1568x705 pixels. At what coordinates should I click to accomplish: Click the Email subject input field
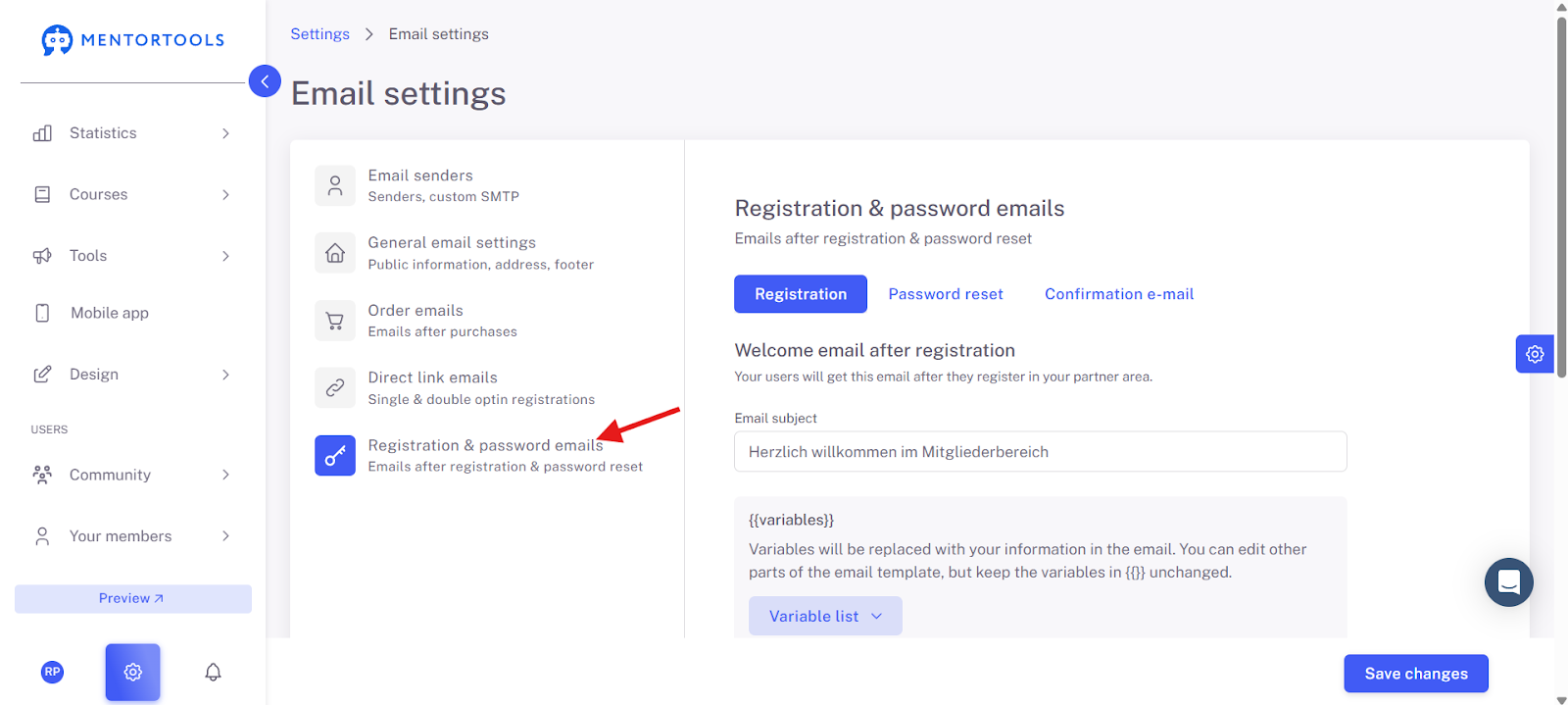tap(1041, 452)
